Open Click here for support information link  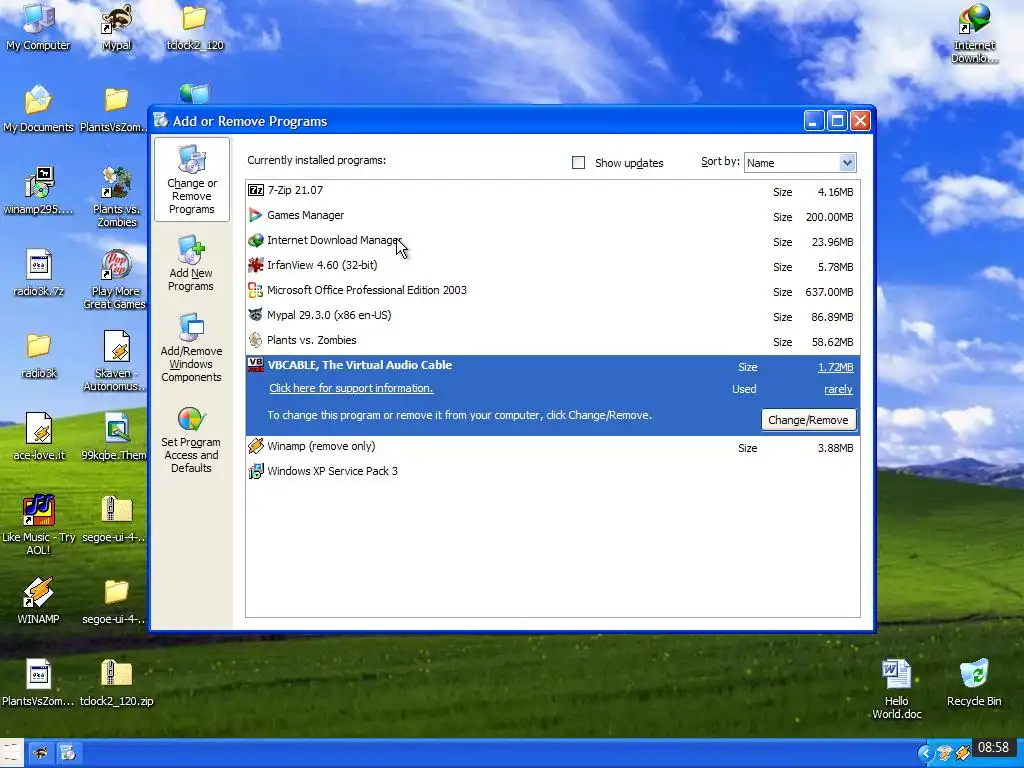pos(351,388)
